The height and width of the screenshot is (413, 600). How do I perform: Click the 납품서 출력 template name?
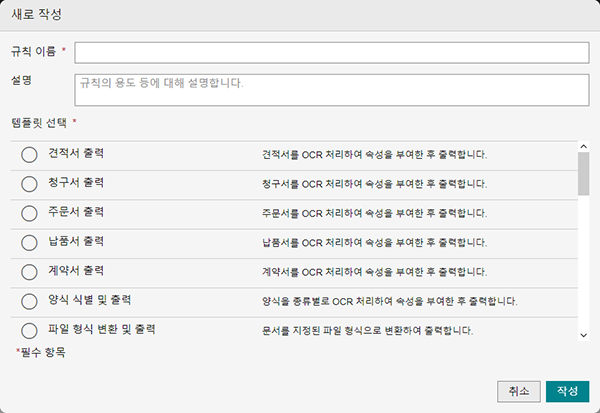tap(76, 241)
